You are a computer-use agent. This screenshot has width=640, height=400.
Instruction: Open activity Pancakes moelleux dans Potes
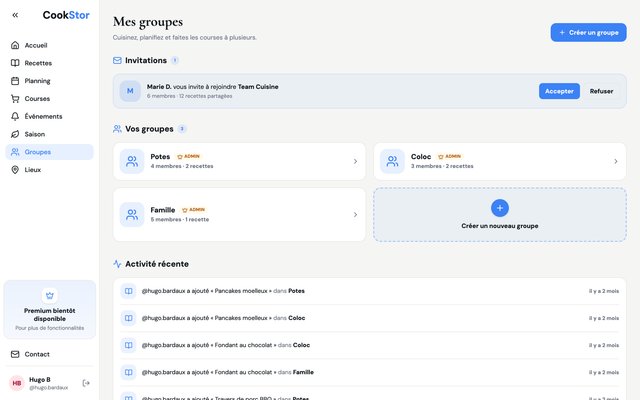(x=369, y=291)
